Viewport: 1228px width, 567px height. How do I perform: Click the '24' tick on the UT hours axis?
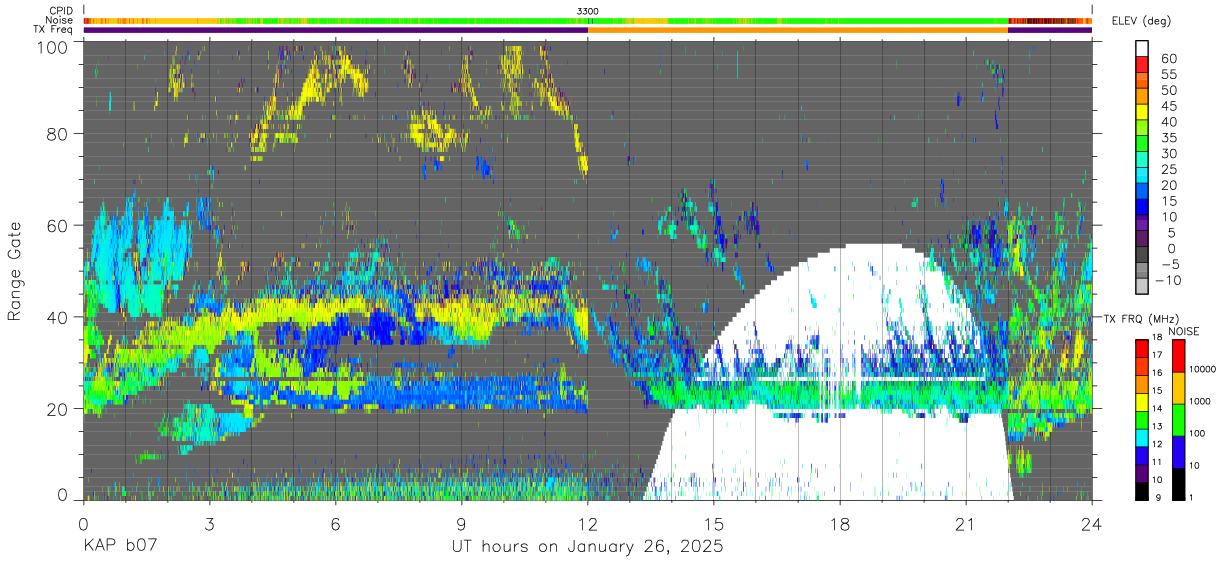tap(1092, 523)
